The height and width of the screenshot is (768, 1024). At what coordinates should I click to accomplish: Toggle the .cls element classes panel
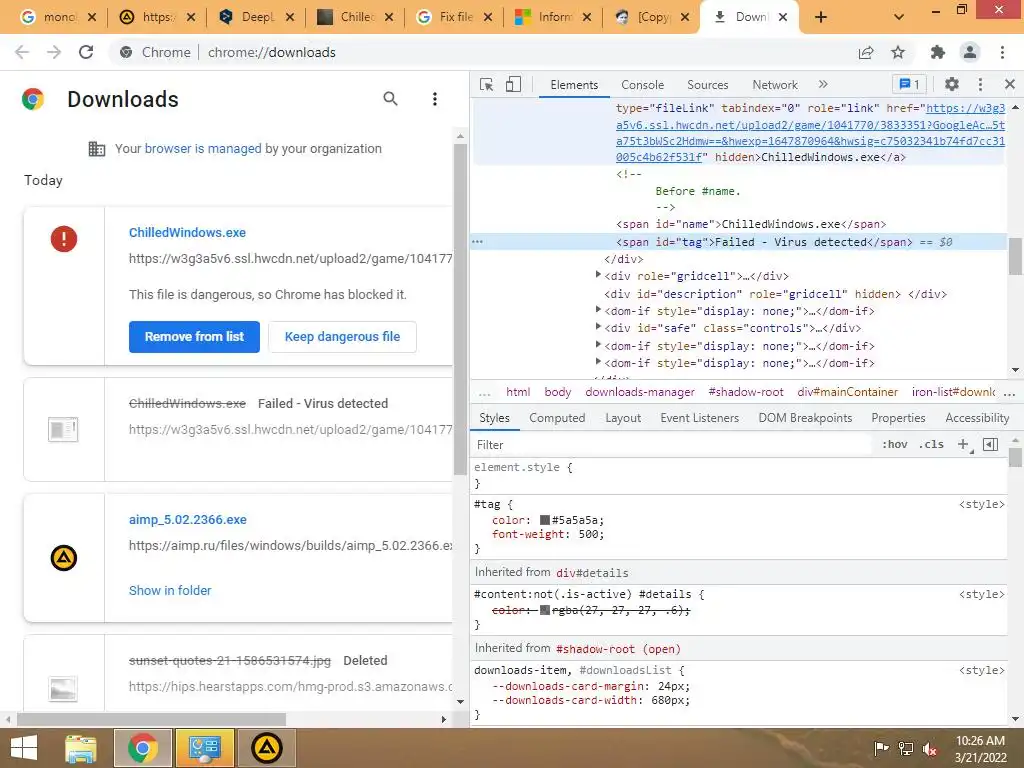point(931,444)
